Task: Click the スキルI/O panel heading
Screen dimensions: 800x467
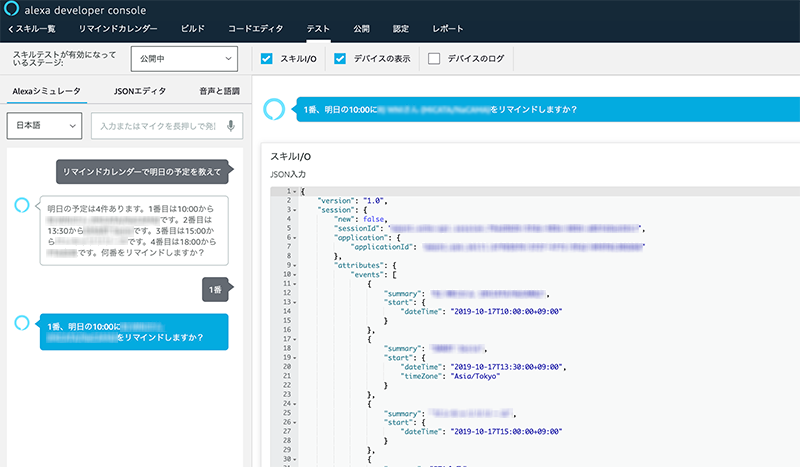Action: (290, 157)
